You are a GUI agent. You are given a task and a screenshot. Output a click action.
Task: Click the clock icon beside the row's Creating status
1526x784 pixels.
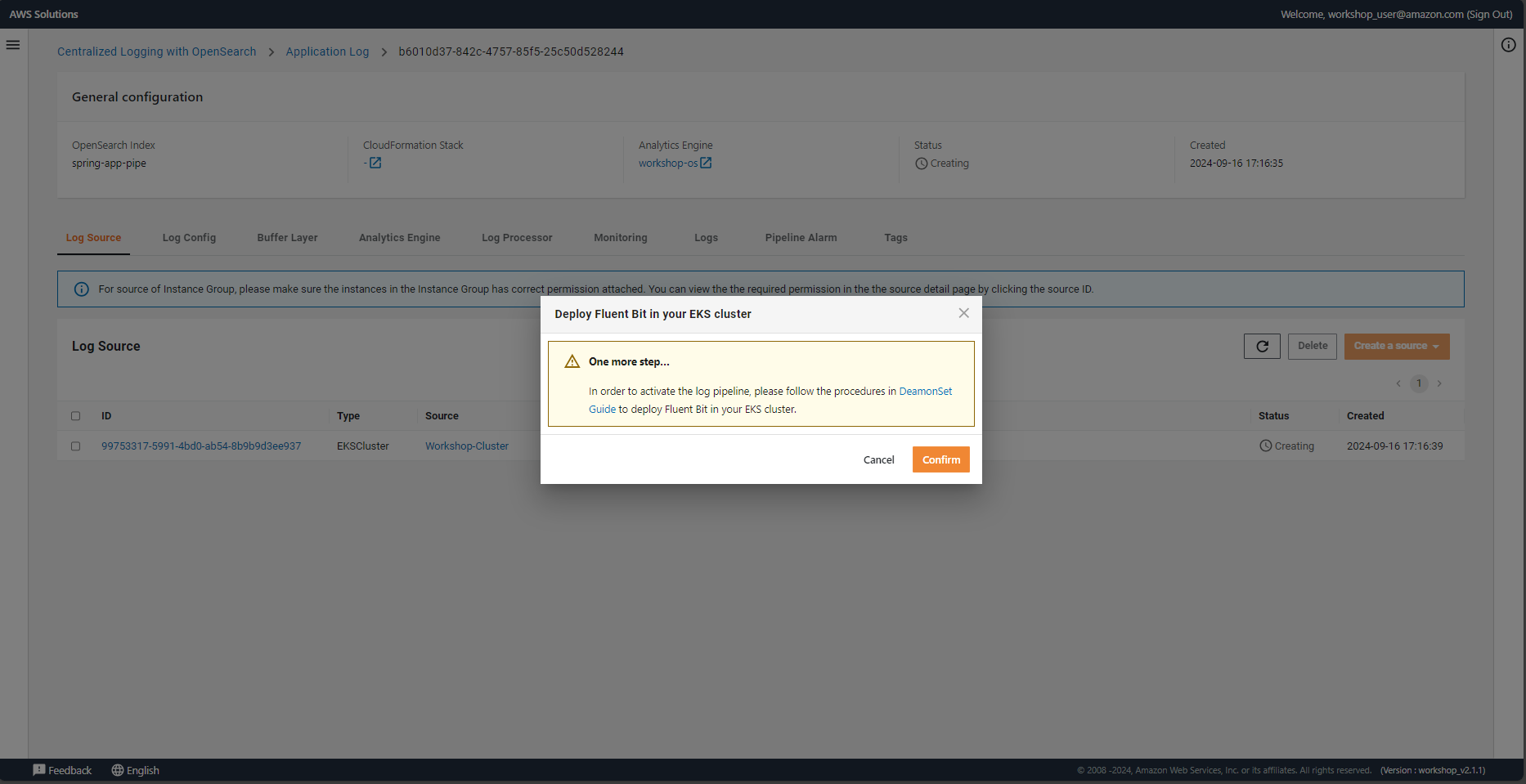(x=1266, y=446)
